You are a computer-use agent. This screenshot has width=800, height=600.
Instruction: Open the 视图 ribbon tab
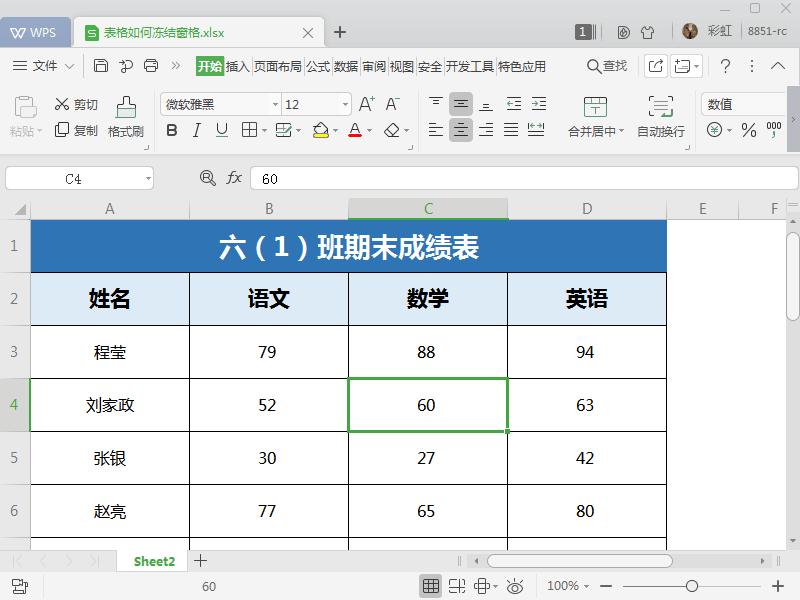[404, 67]
